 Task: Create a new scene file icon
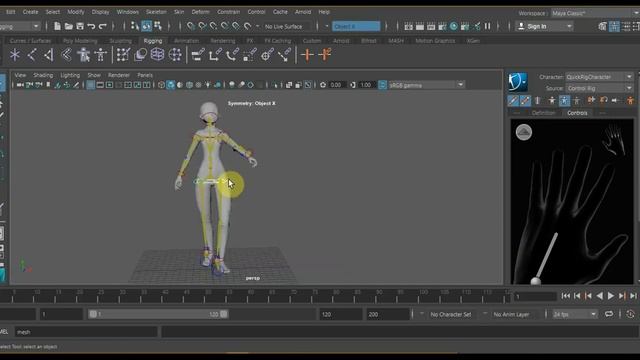57,27
